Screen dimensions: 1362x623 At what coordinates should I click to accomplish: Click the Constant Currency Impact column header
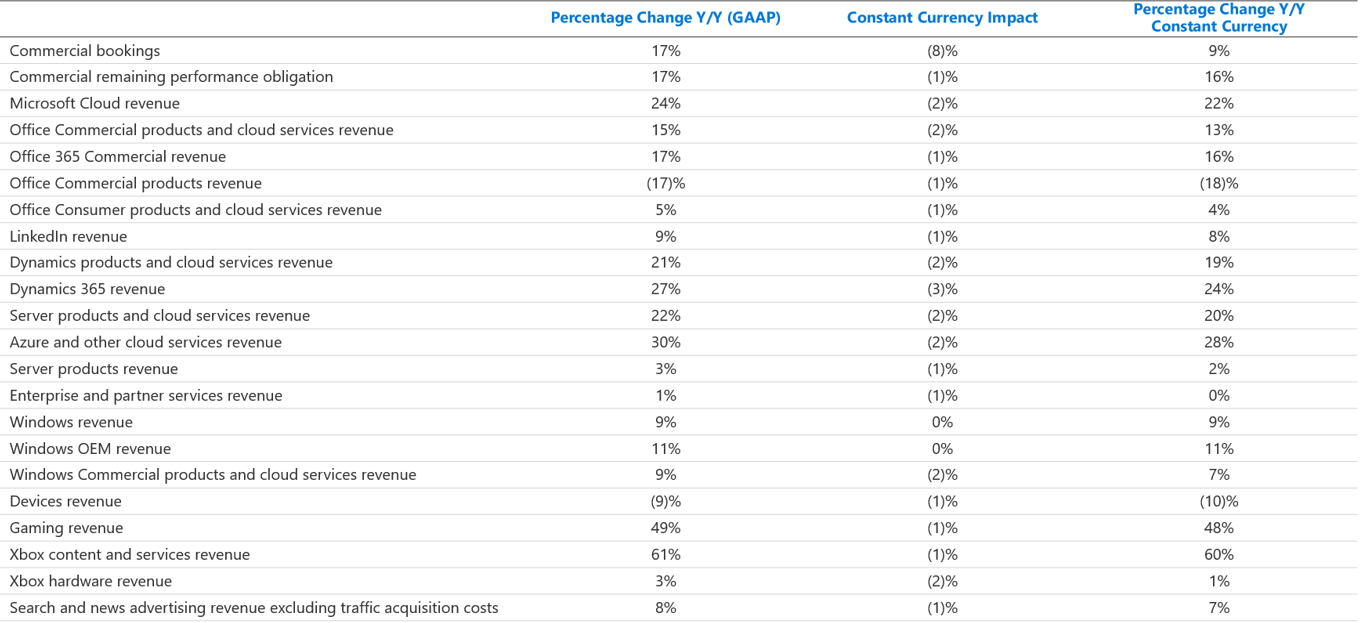942,17
